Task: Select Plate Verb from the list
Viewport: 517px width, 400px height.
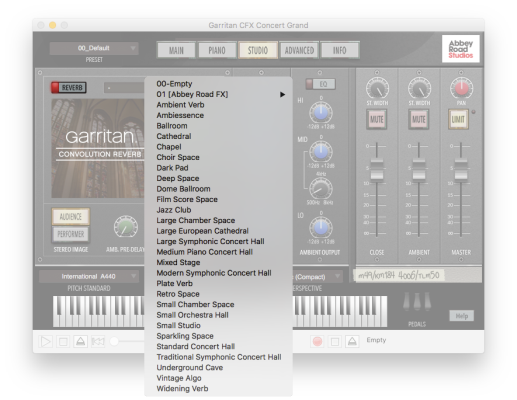Action: click(218, 284)
